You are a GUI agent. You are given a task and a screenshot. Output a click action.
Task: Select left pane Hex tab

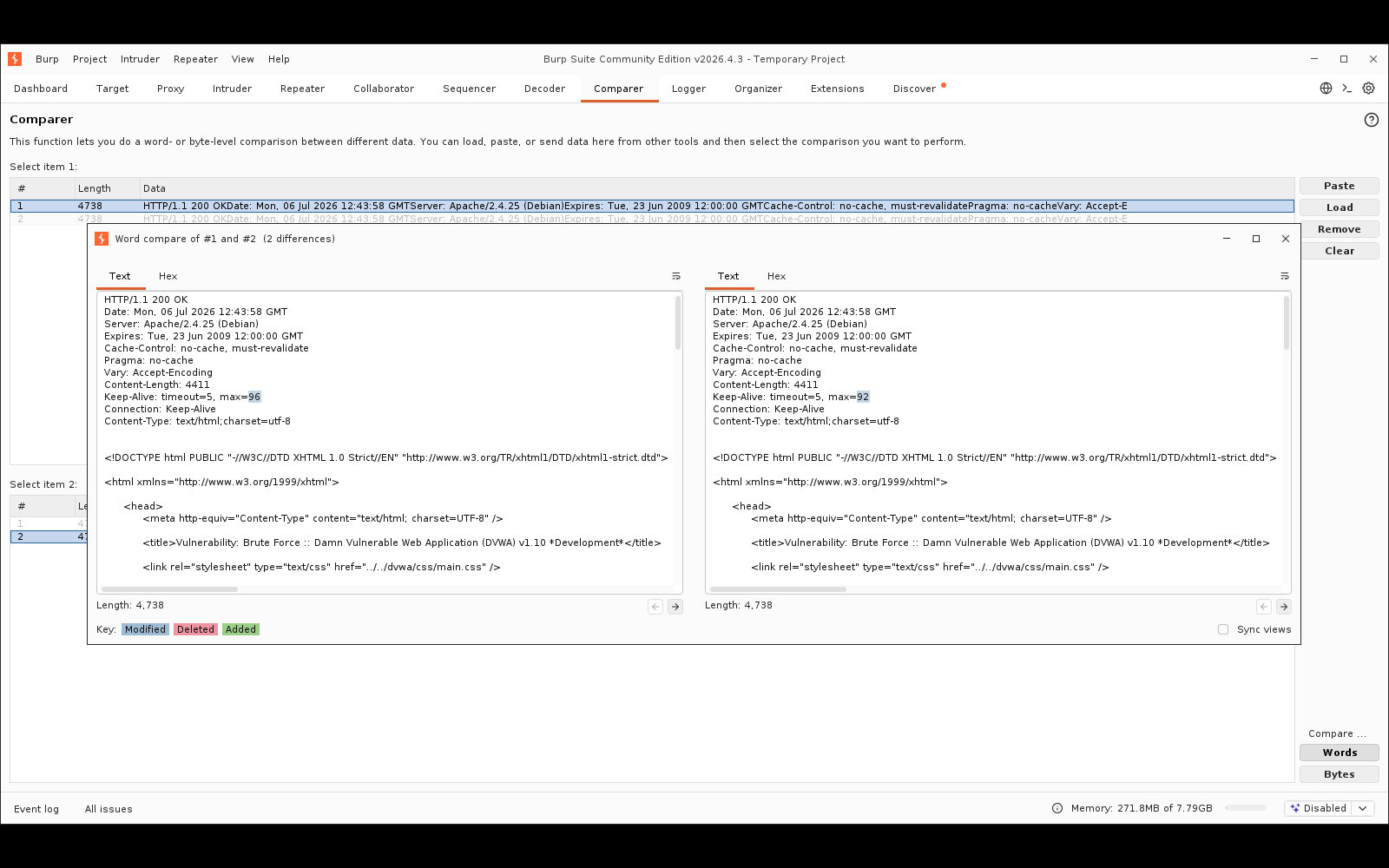pyautogui.click(x=168, y=276)
